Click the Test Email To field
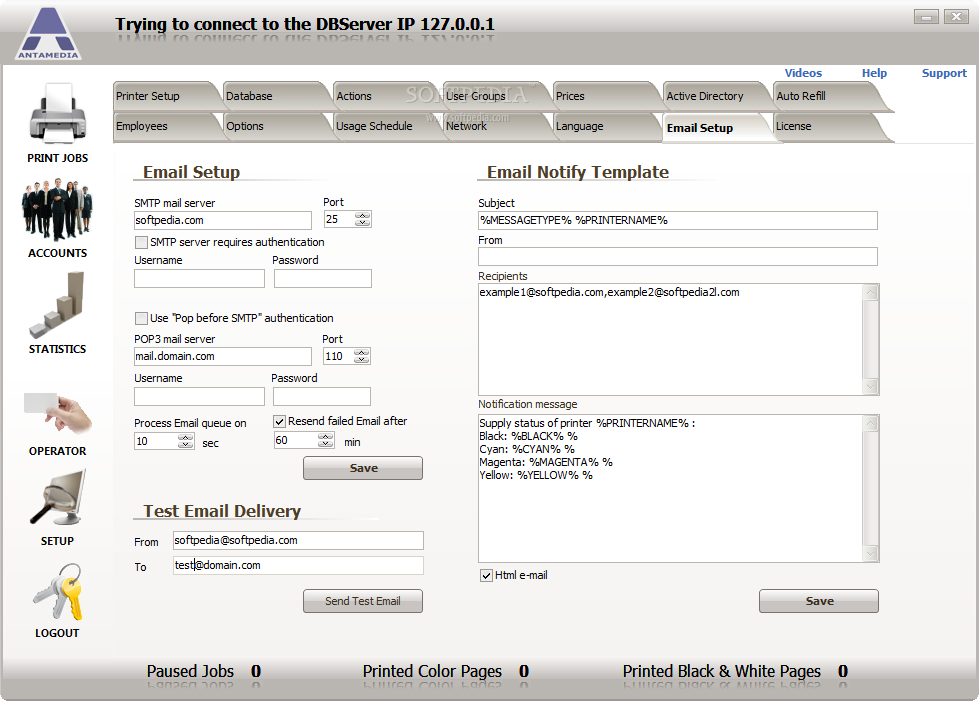 [298, 566]
